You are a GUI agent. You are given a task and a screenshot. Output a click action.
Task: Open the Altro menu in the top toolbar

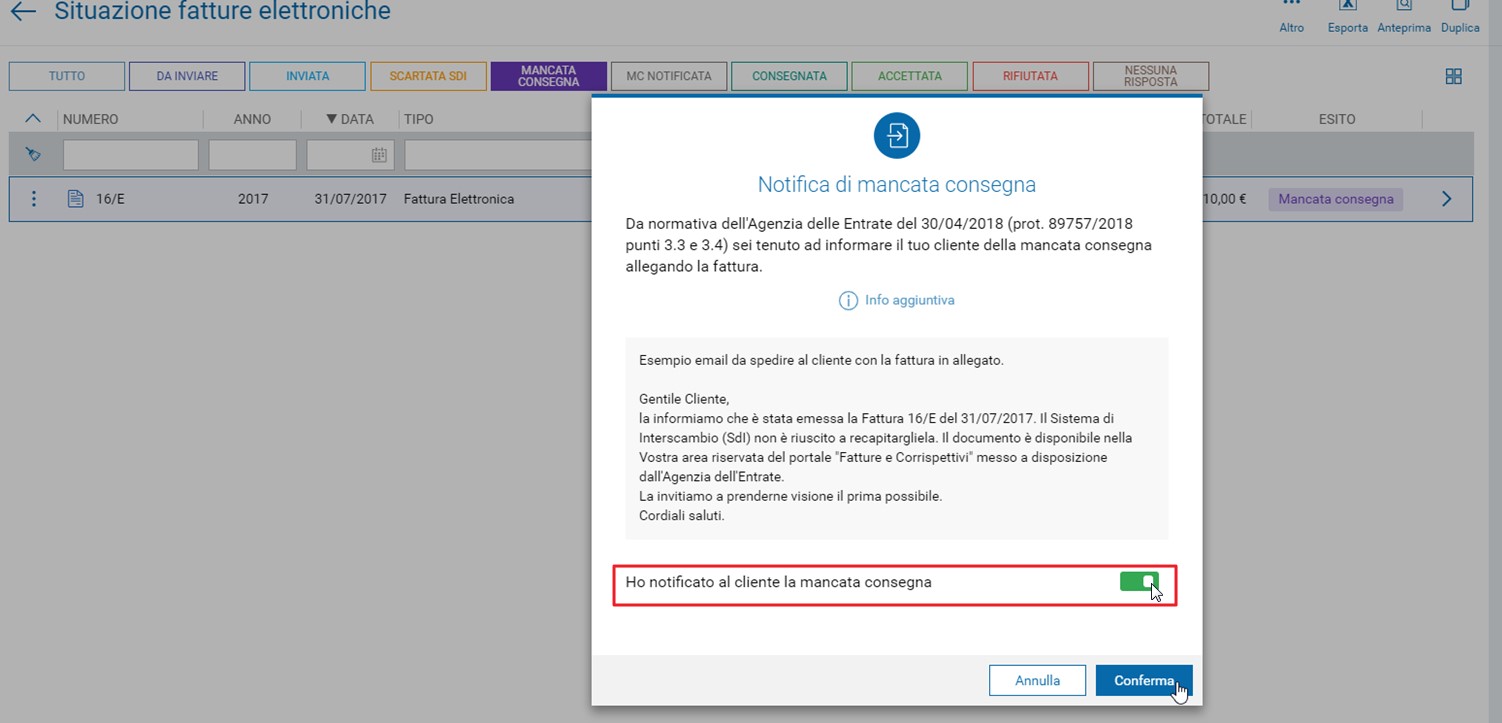pyautogui.click(x=1292, y=17)
